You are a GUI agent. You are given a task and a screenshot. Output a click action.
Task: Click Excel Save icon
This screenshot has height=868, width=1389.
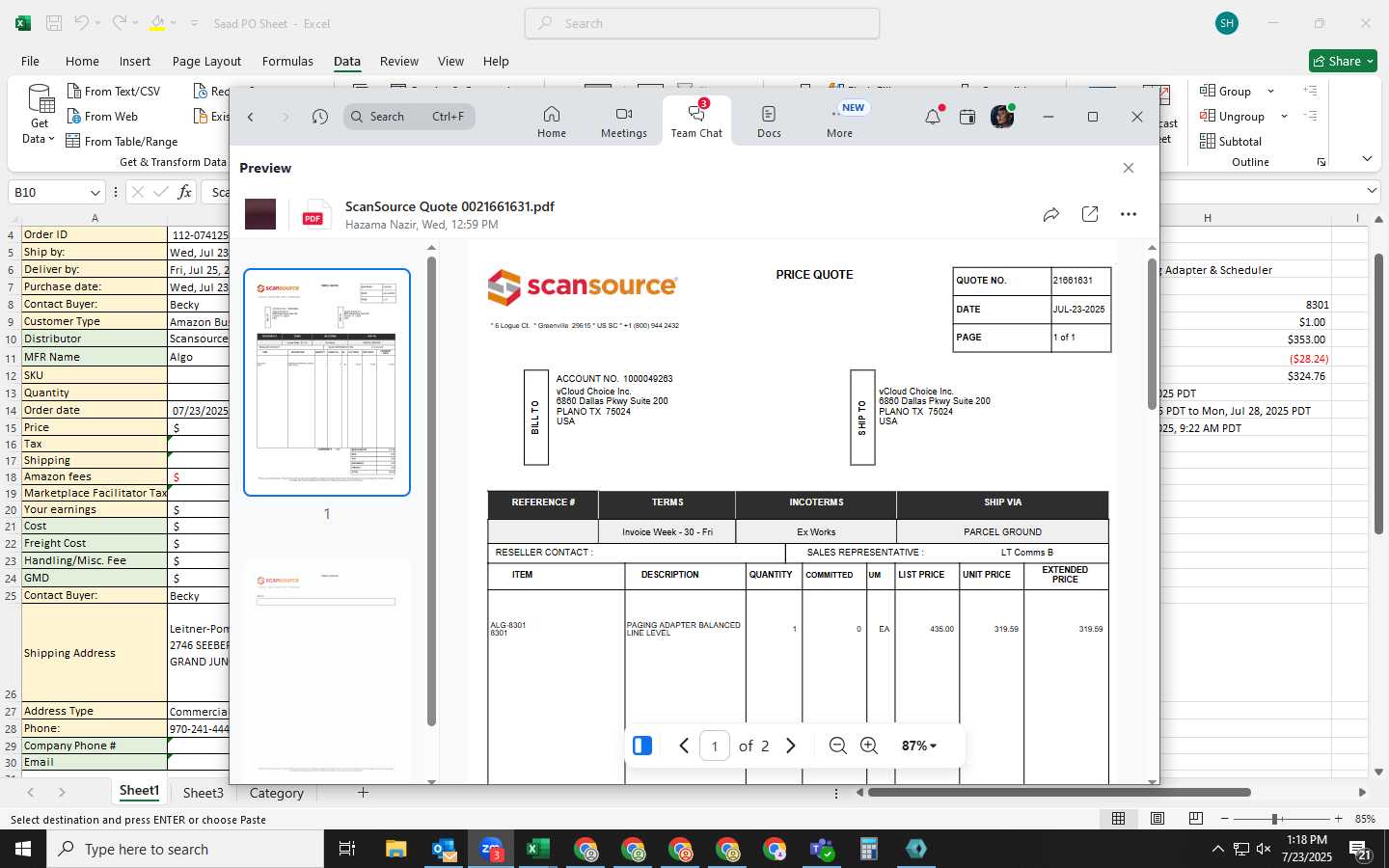[x=54, y=23]
